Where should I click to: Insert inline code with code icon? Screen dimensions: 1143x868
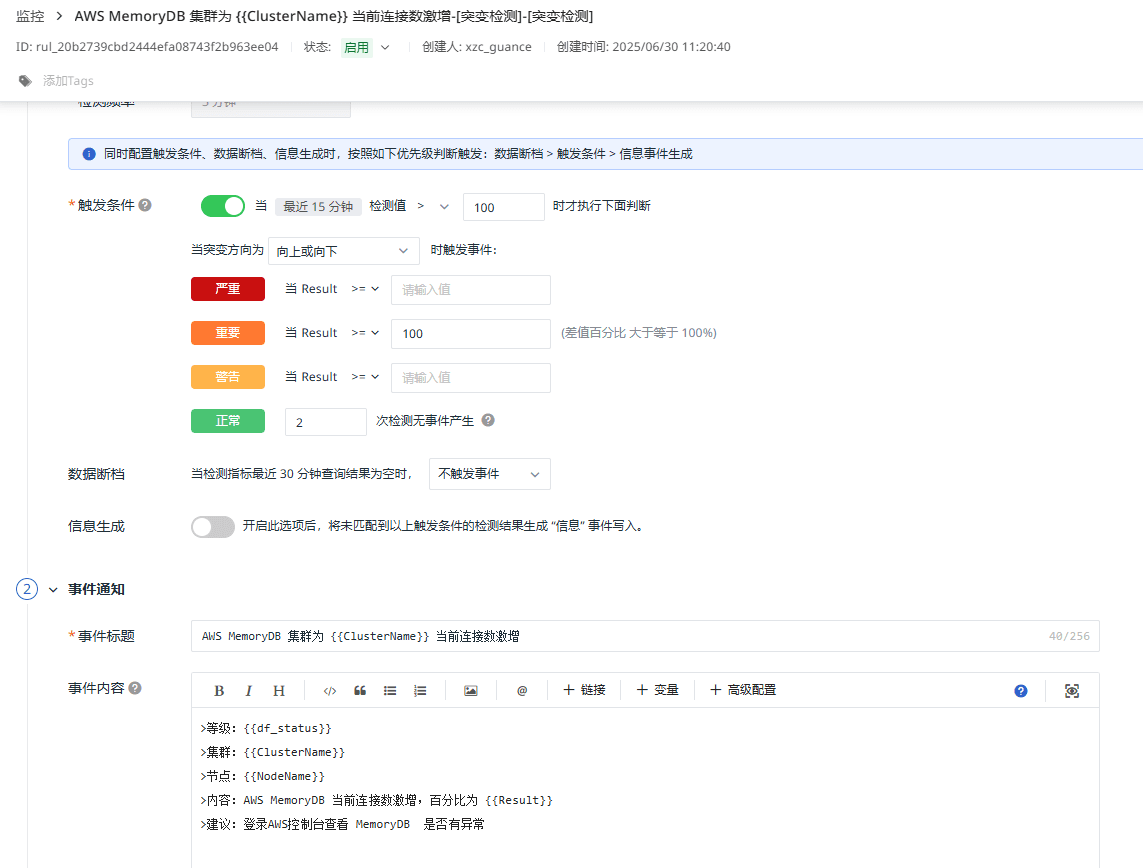pyautogui.click(x=329, y=691)
